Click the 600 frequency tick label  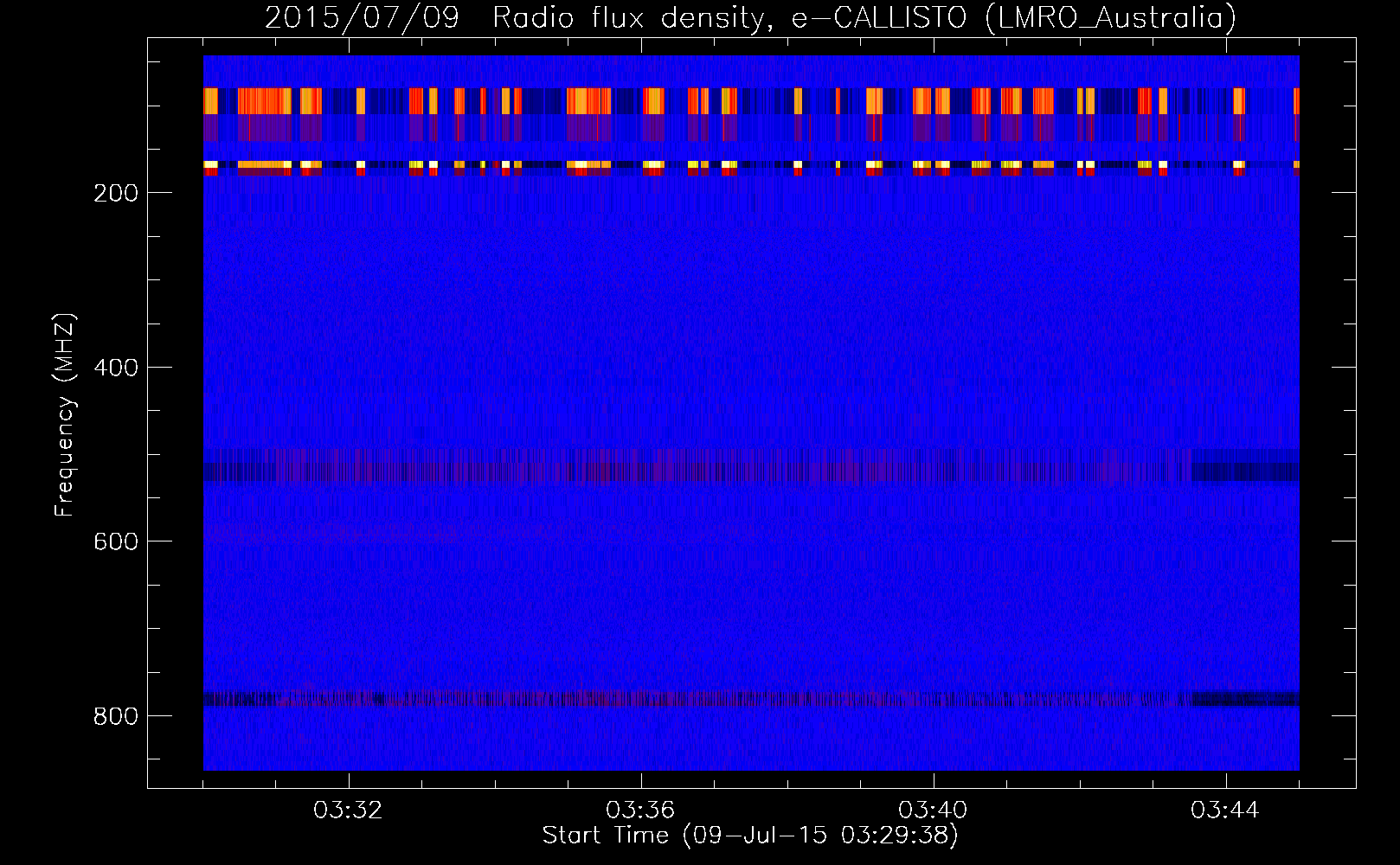pos(116,541)
